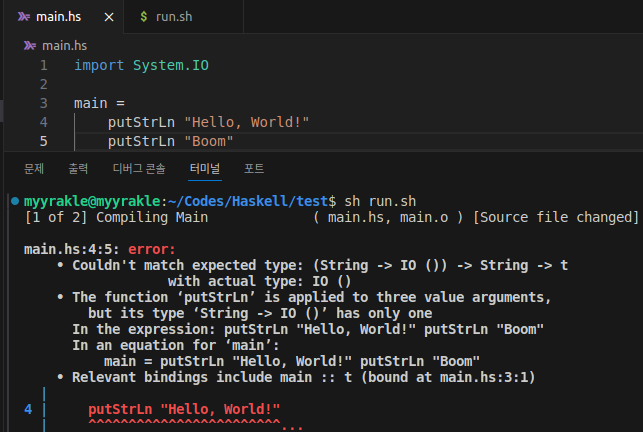Click line number 3 in the gutter

coord(43,103)
